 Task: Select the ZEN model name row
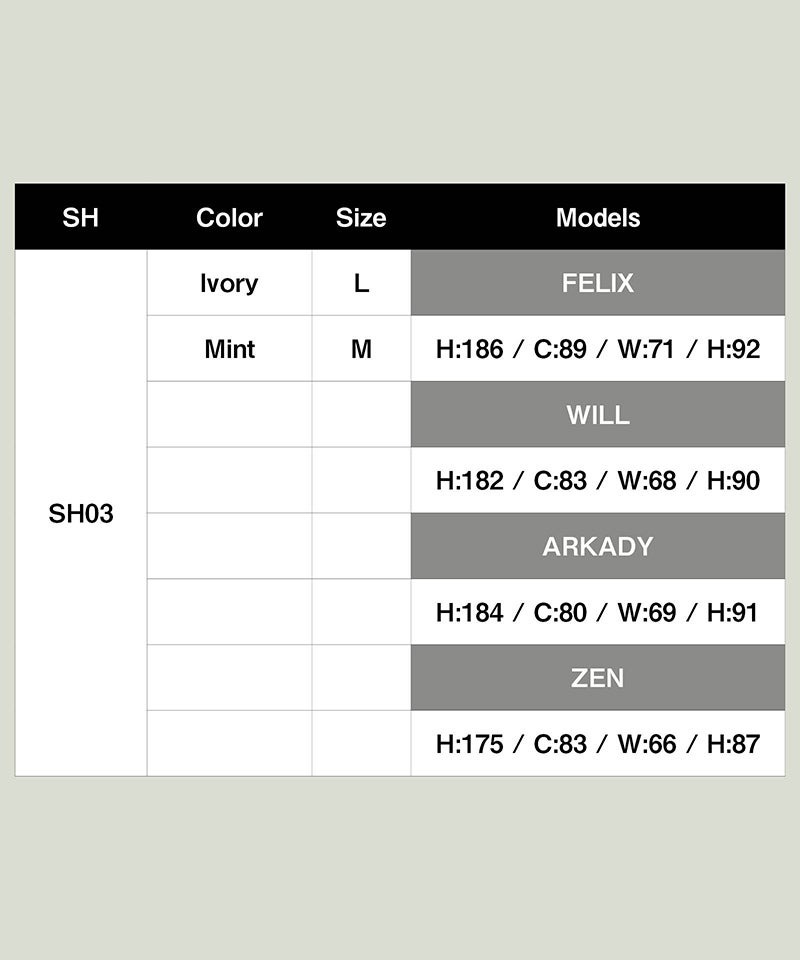(x=598, y=678)
